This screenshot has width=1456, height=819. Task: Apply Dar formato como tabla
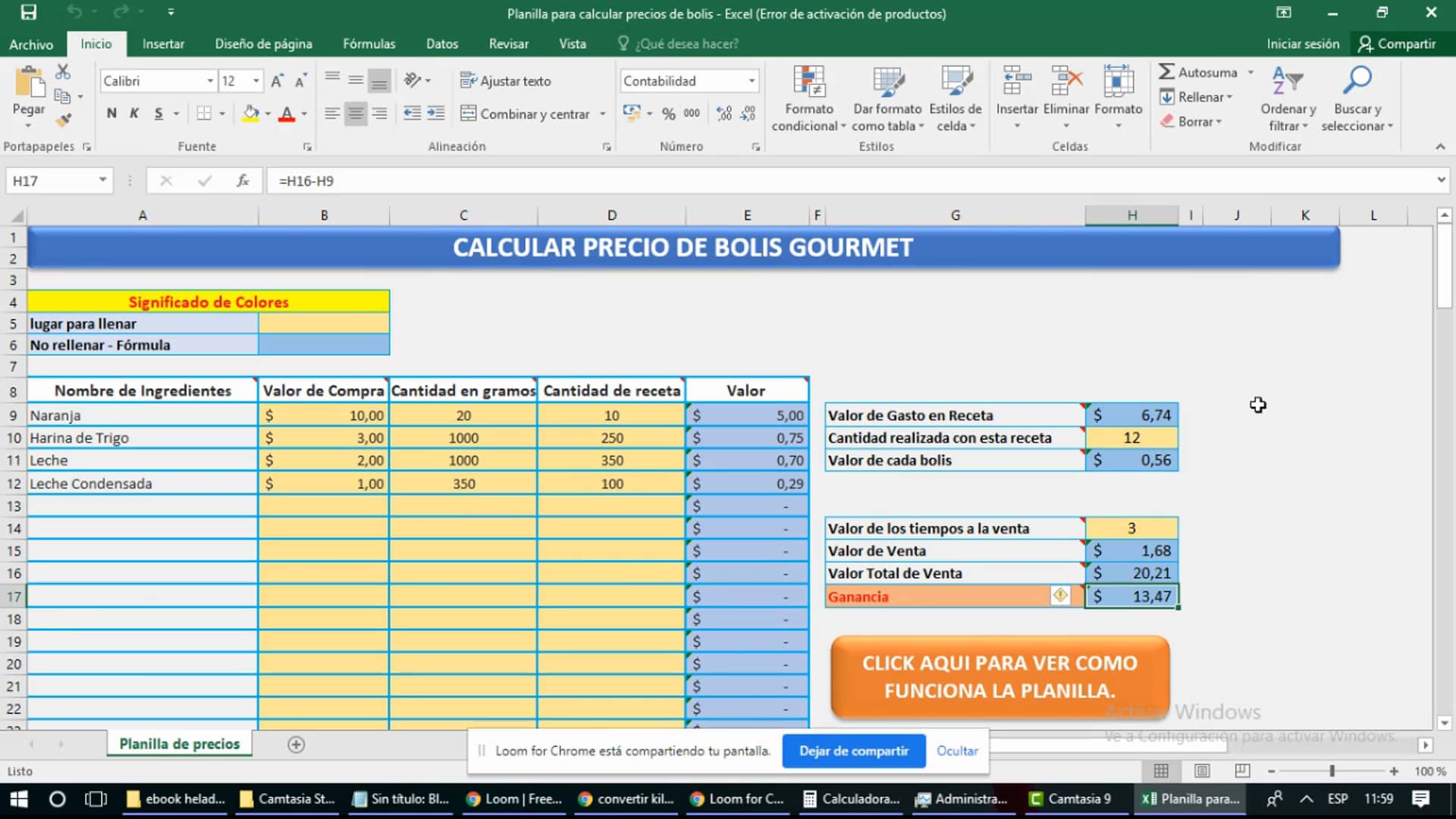pyautogui.click(x=887, y=99)
